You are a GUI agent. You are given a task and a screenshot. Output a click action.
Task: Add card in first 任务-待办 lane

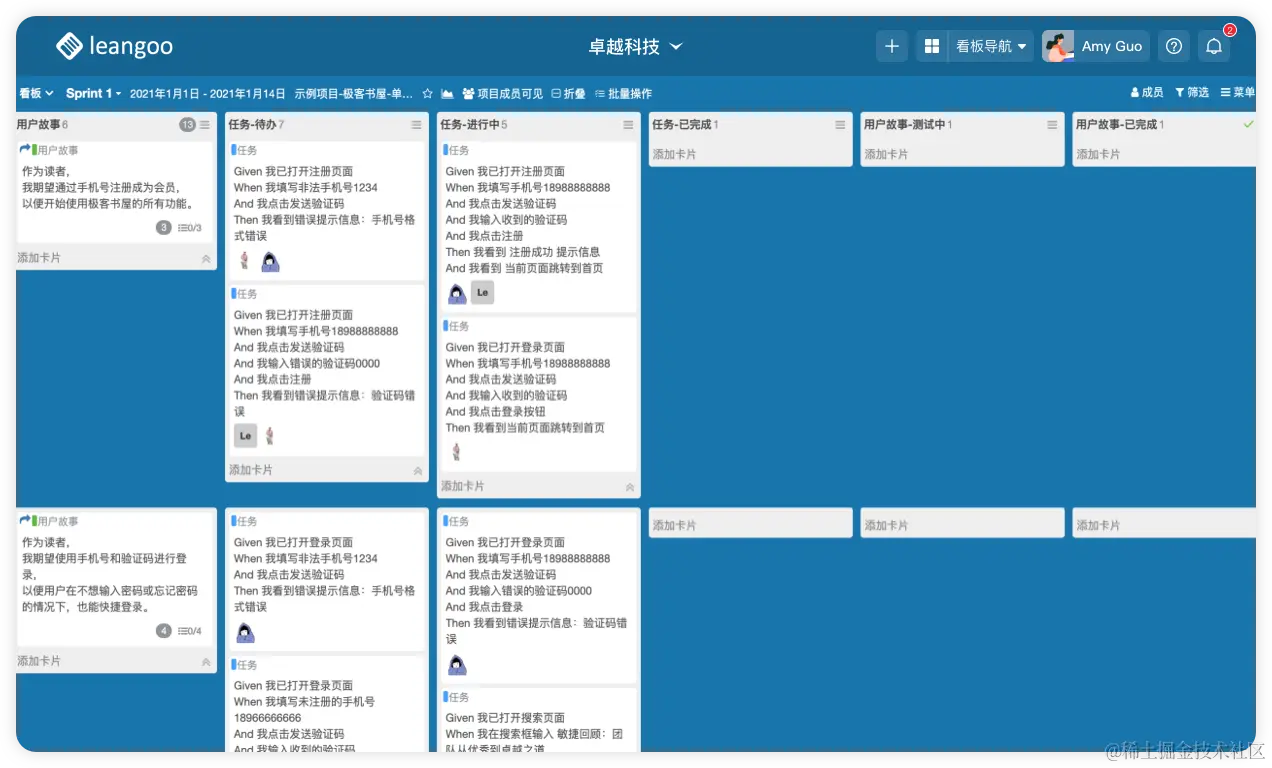(x=251, y=470)
